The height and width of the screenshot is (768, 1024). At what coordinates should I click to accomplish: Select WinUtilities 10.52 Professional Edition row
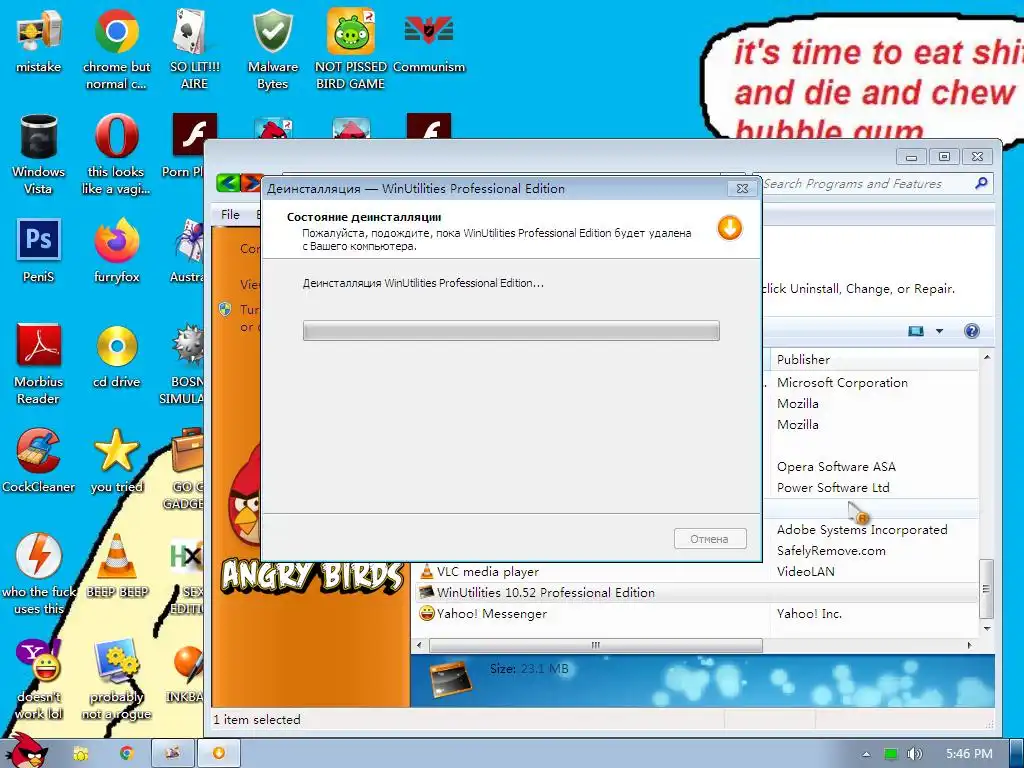pos(697,592)
